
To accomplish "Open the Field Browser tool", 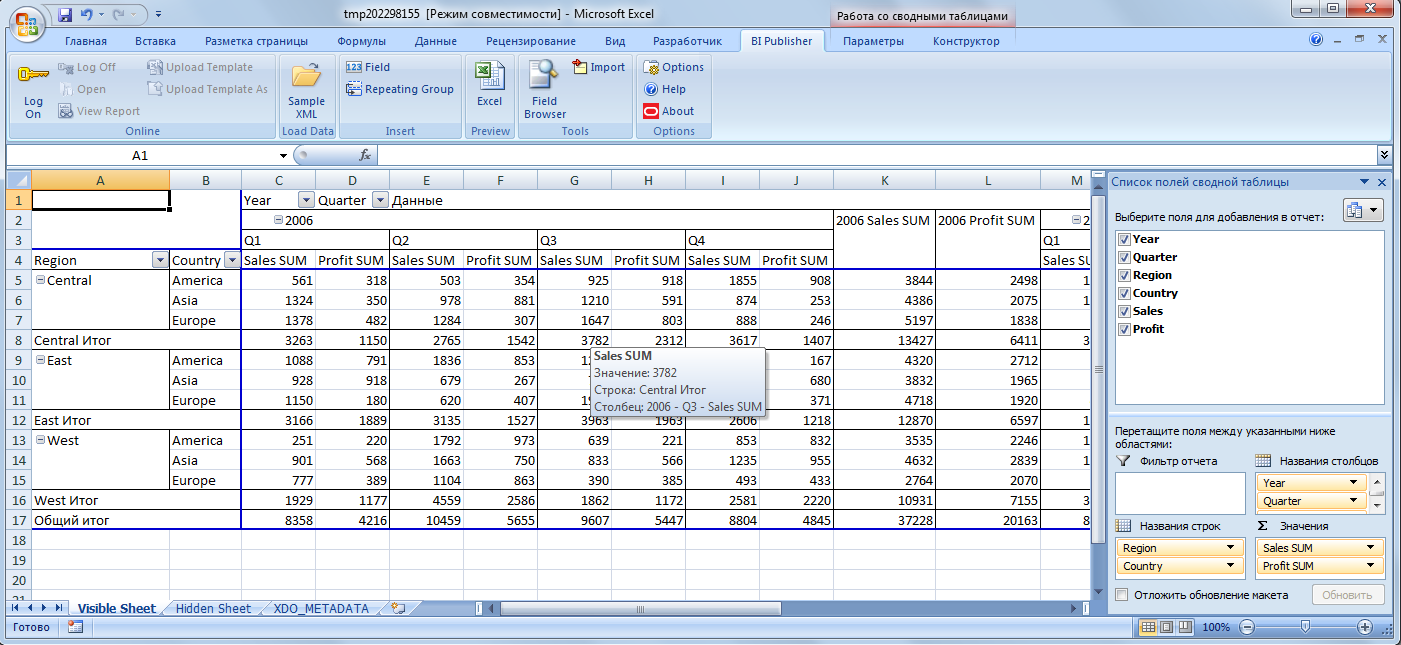I will [x=542, y=90].
